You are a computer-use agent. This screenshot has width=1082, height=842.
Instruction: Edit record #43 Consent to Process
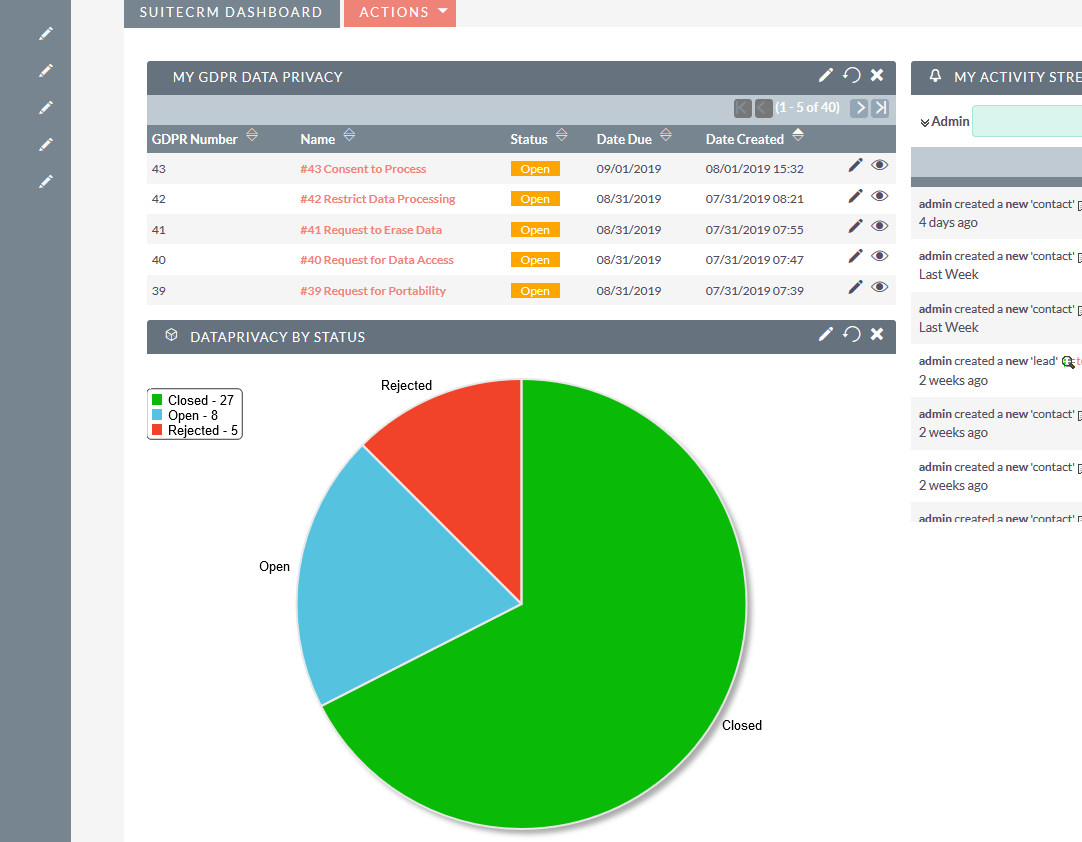pyautogui.click(x=855, y=165)
